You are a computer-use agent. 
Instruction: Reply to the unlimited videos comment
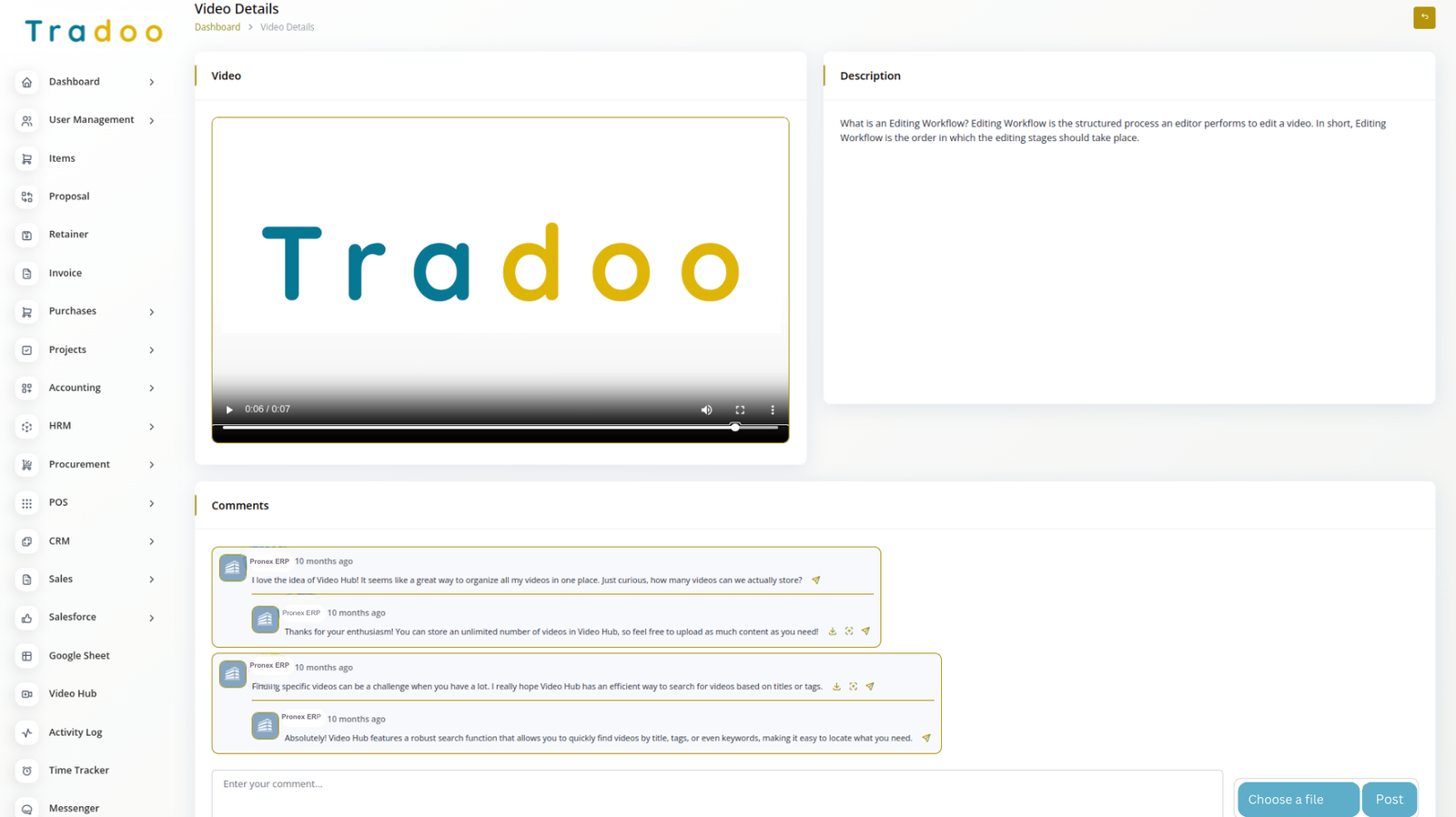pyautogui.click(x=865, y=631)
